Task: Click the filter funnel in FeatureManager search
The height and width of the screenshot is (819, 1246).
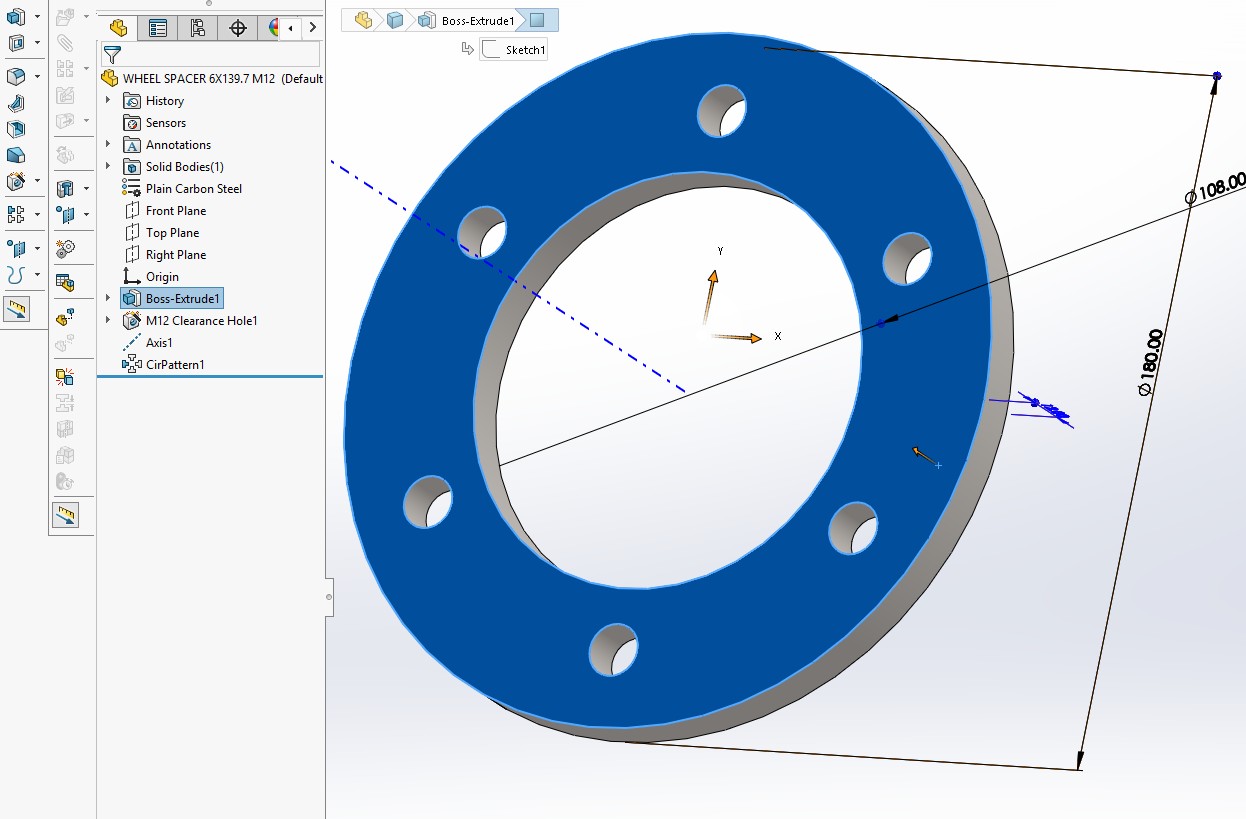Action: click(113, 54)
